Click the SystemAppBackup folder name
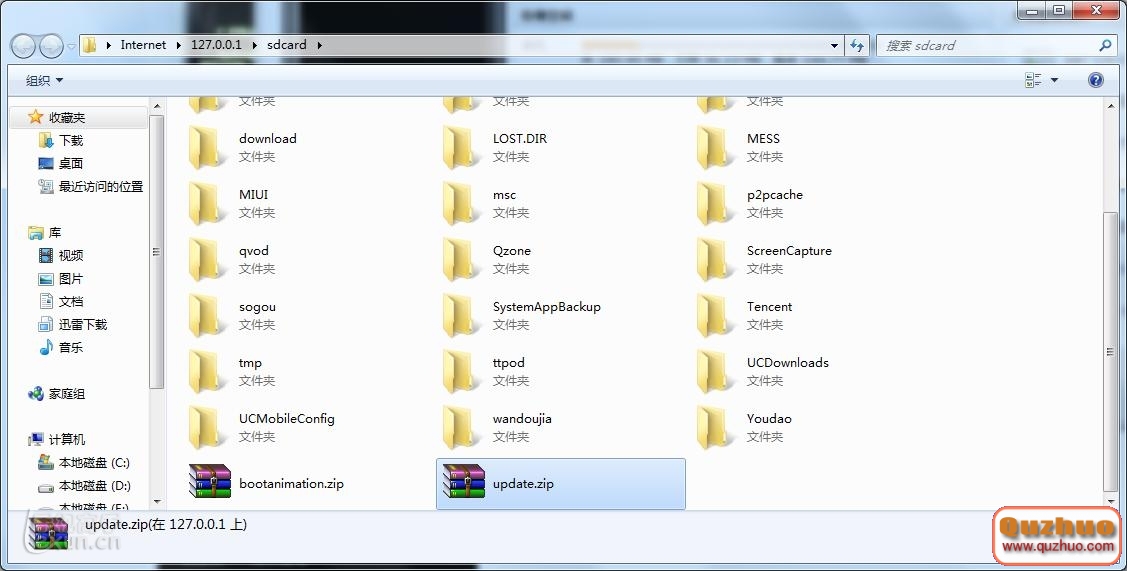 click(x=546, y=306)
